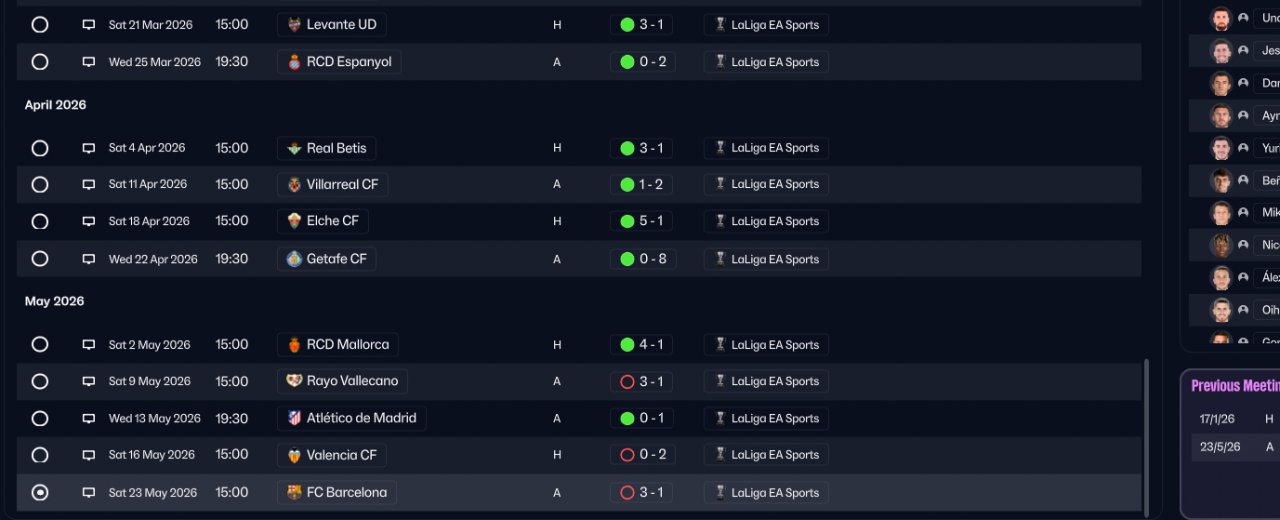The height and width of the screenshot is (520, 1280).
Task: Open LaLiga EA Sports in the Valencia CF row
Action: pos(766,455)
